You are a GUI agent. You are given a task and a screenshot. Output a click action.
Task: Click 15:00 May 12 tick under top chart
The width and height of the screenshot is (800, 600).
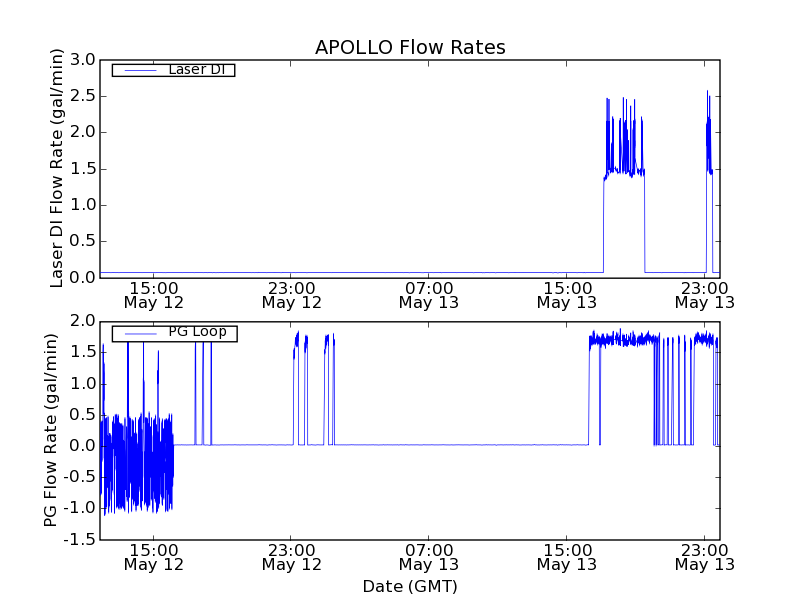tap(153, 294)
